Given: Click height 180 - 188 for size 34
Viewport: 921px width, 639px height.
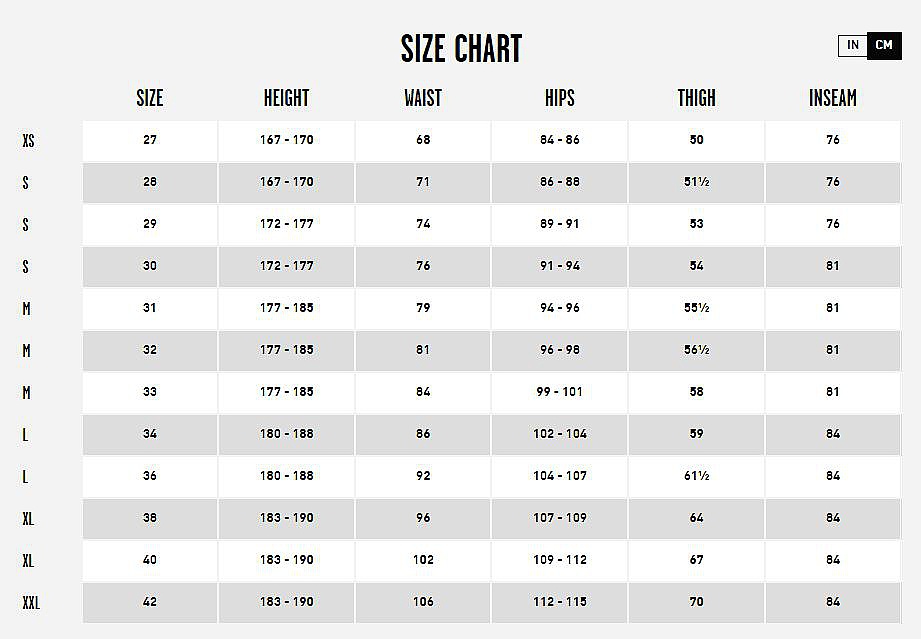Looking at the screenshot, I should pos(286,434).
